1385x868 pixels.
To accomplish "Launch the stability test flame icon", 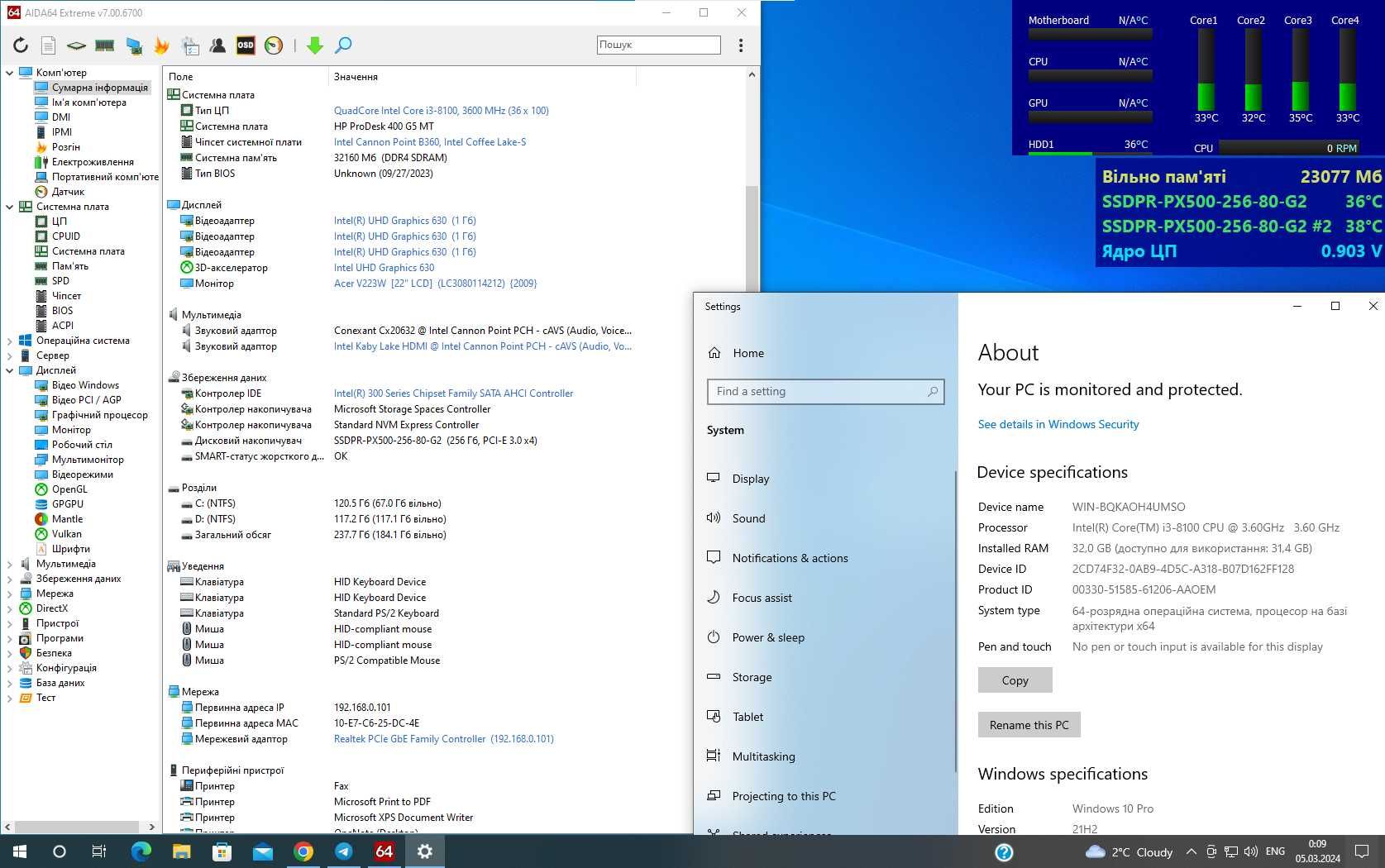I will [161, 45].
